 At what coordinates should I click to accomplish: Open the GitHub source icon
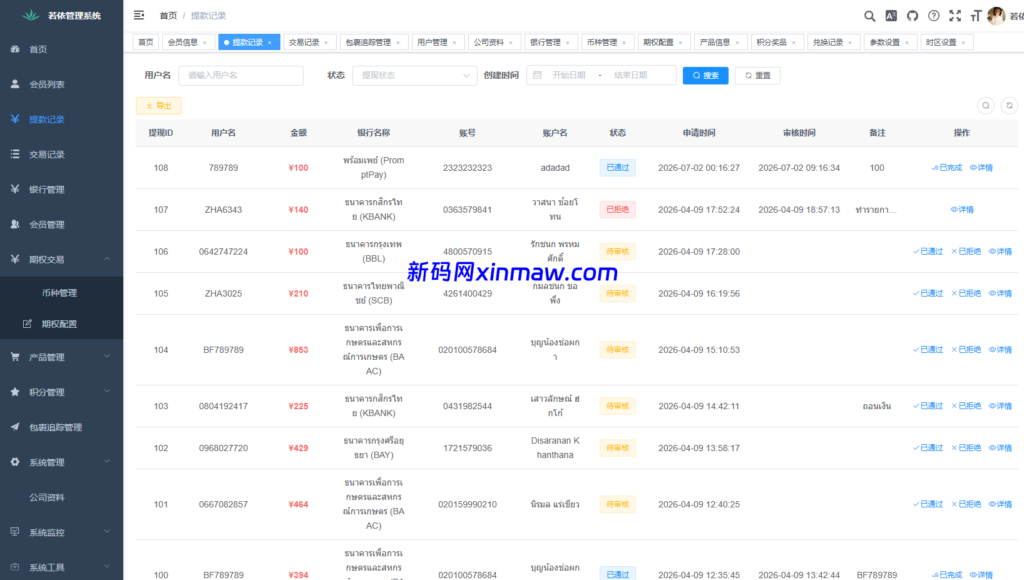[x=912, y=16]
